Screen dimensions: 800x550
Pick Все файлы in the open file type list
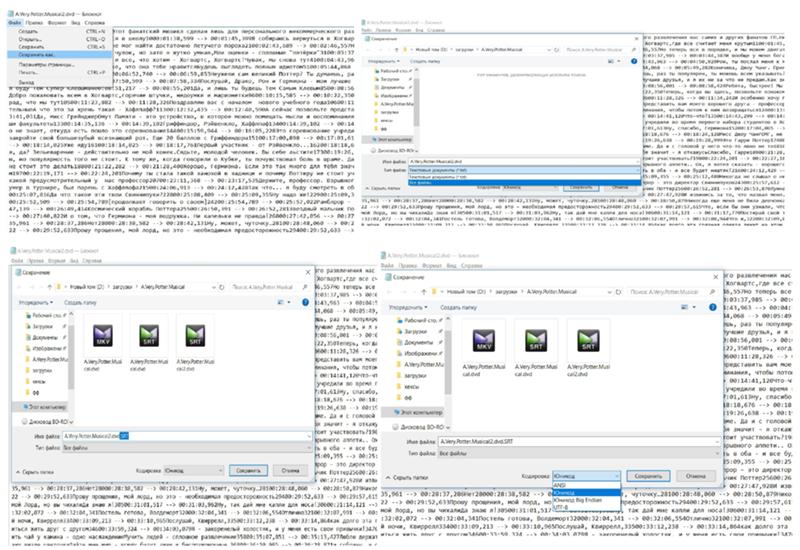[x=524, y=182]
